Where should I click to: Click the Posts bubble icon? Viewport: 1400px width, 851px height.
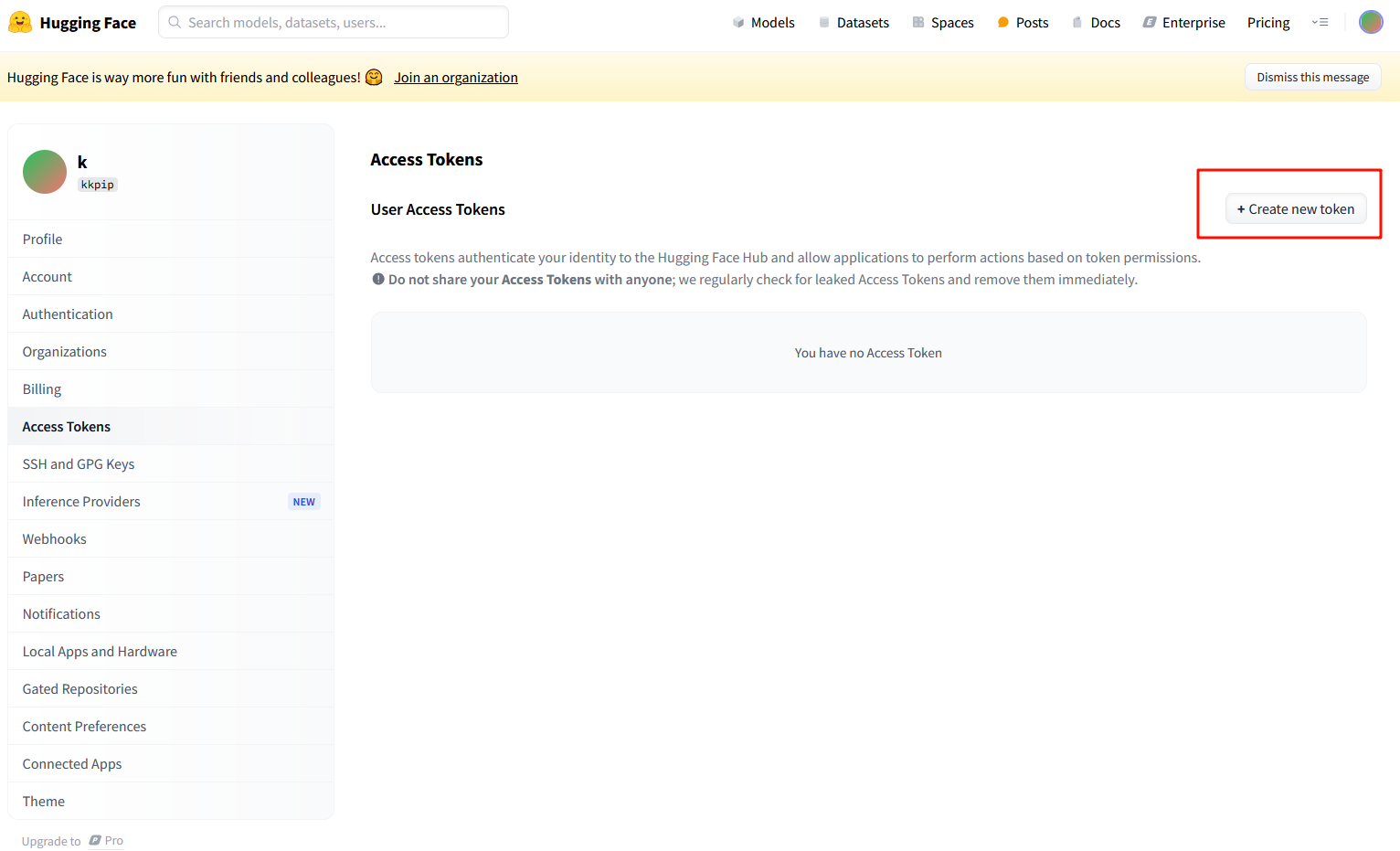1003,22
